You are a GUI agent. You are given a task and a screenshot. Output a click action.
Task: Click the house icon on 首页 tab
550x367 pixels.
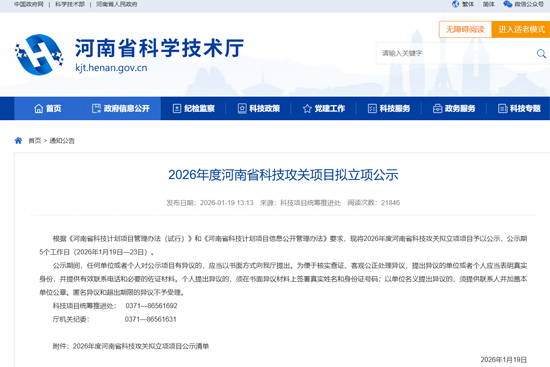tap(39, 108)
